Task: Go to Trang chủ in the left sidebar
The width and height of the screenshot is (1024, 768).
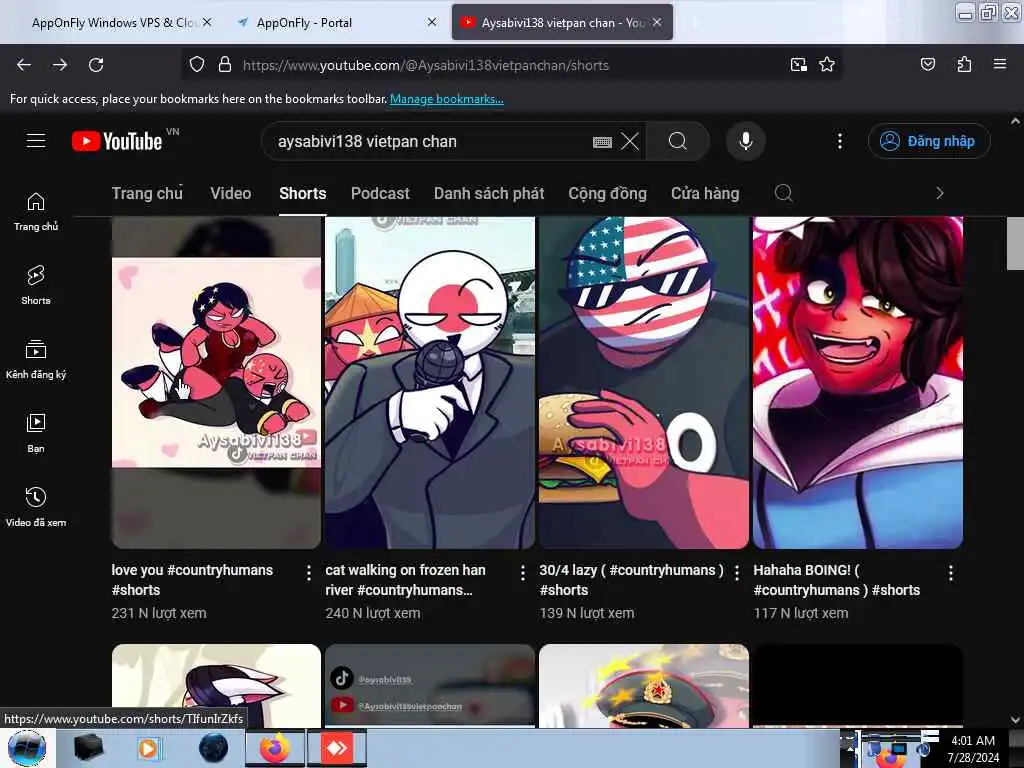Action: coord(36,212)
